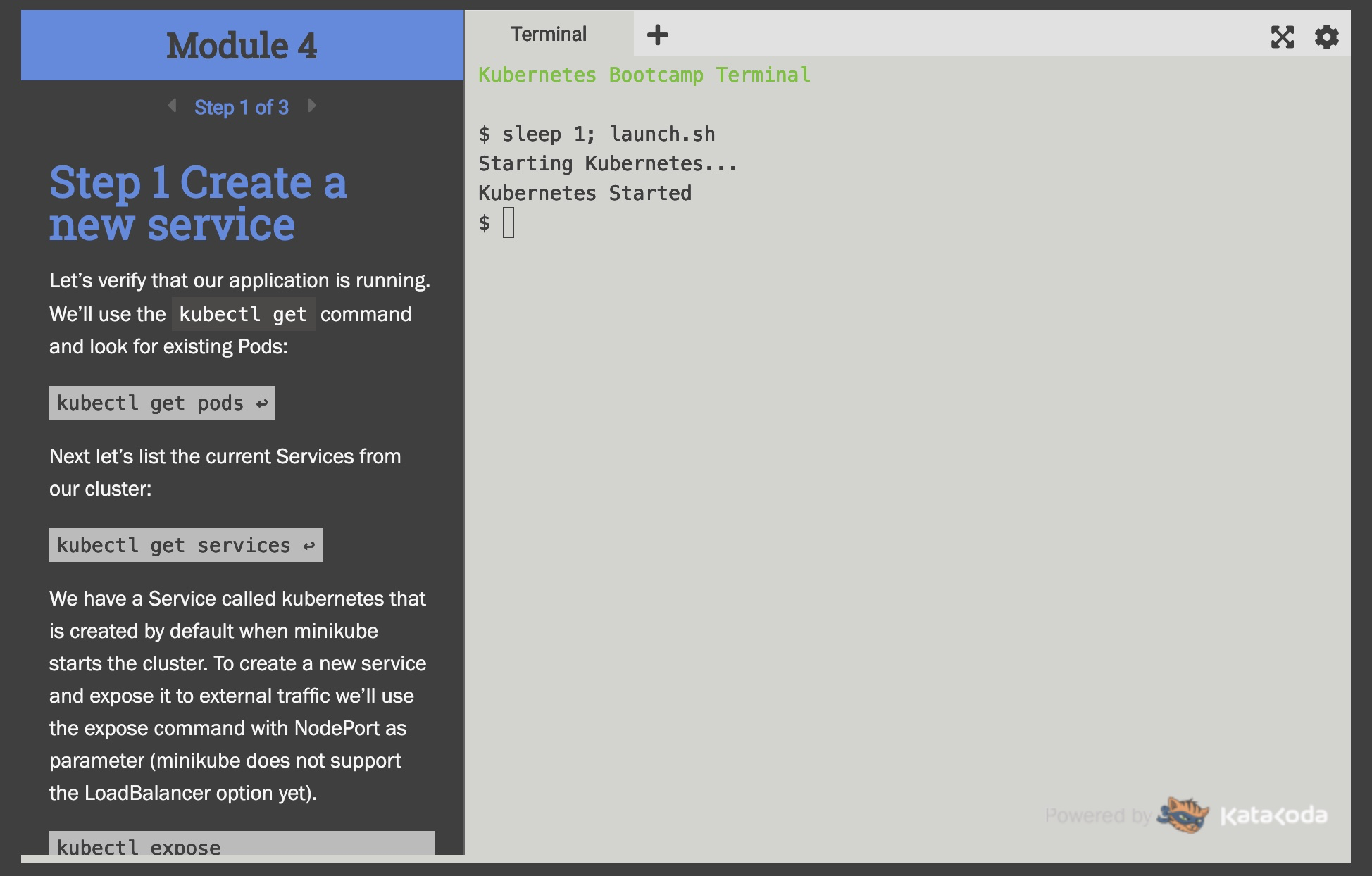
Task: Go to previous step arrow
Action: [172, 106]
